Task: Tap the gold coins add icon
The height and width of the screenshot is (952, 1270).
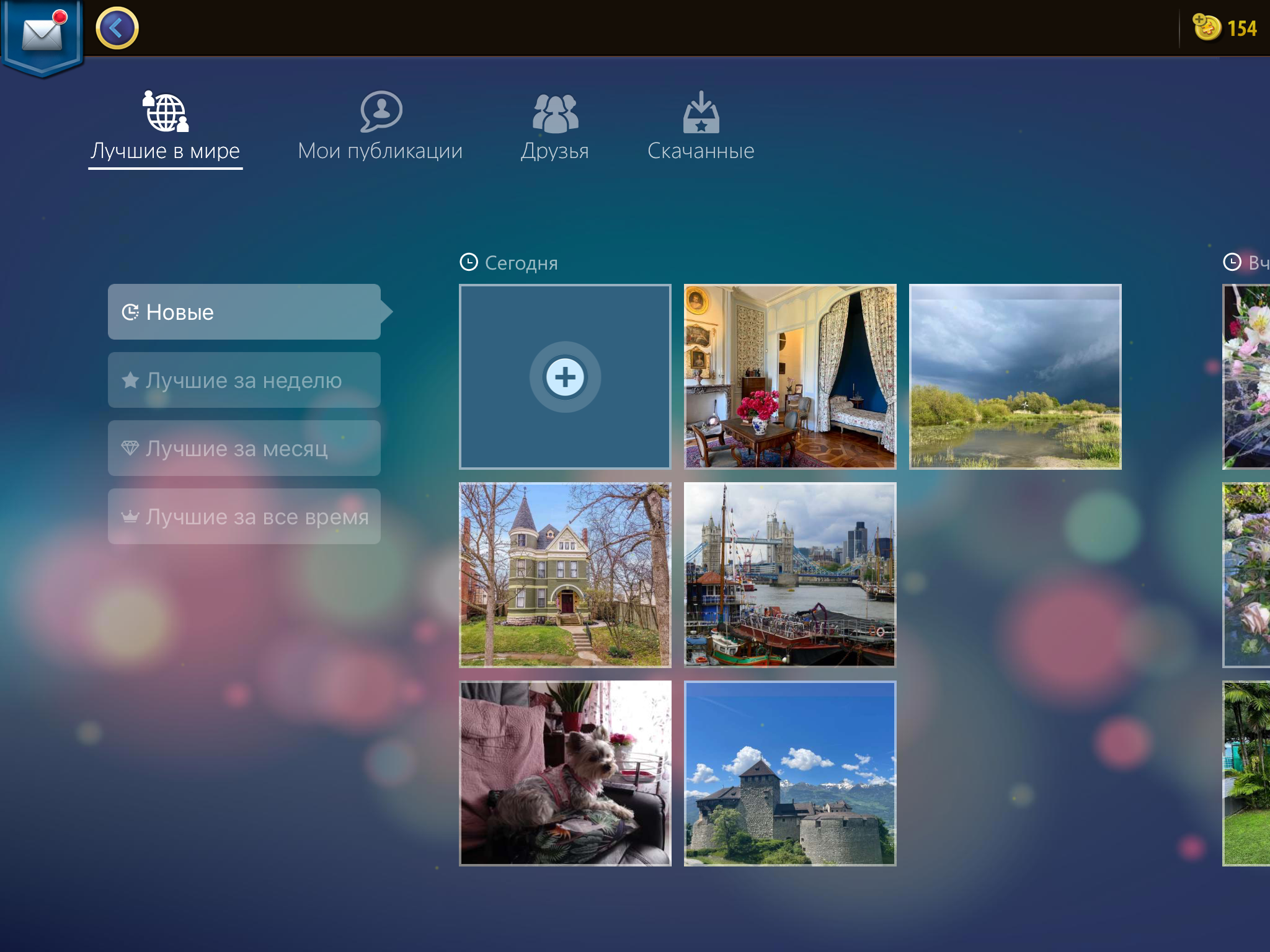Action: 1206,27
